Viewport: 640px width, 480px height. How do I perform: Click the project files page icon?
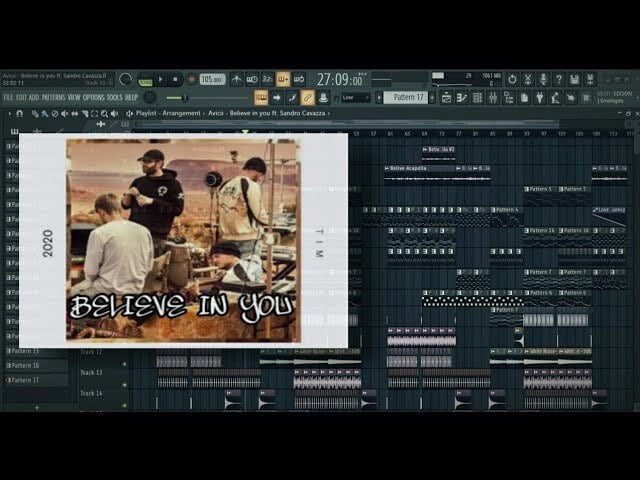[x=524, y=98]
